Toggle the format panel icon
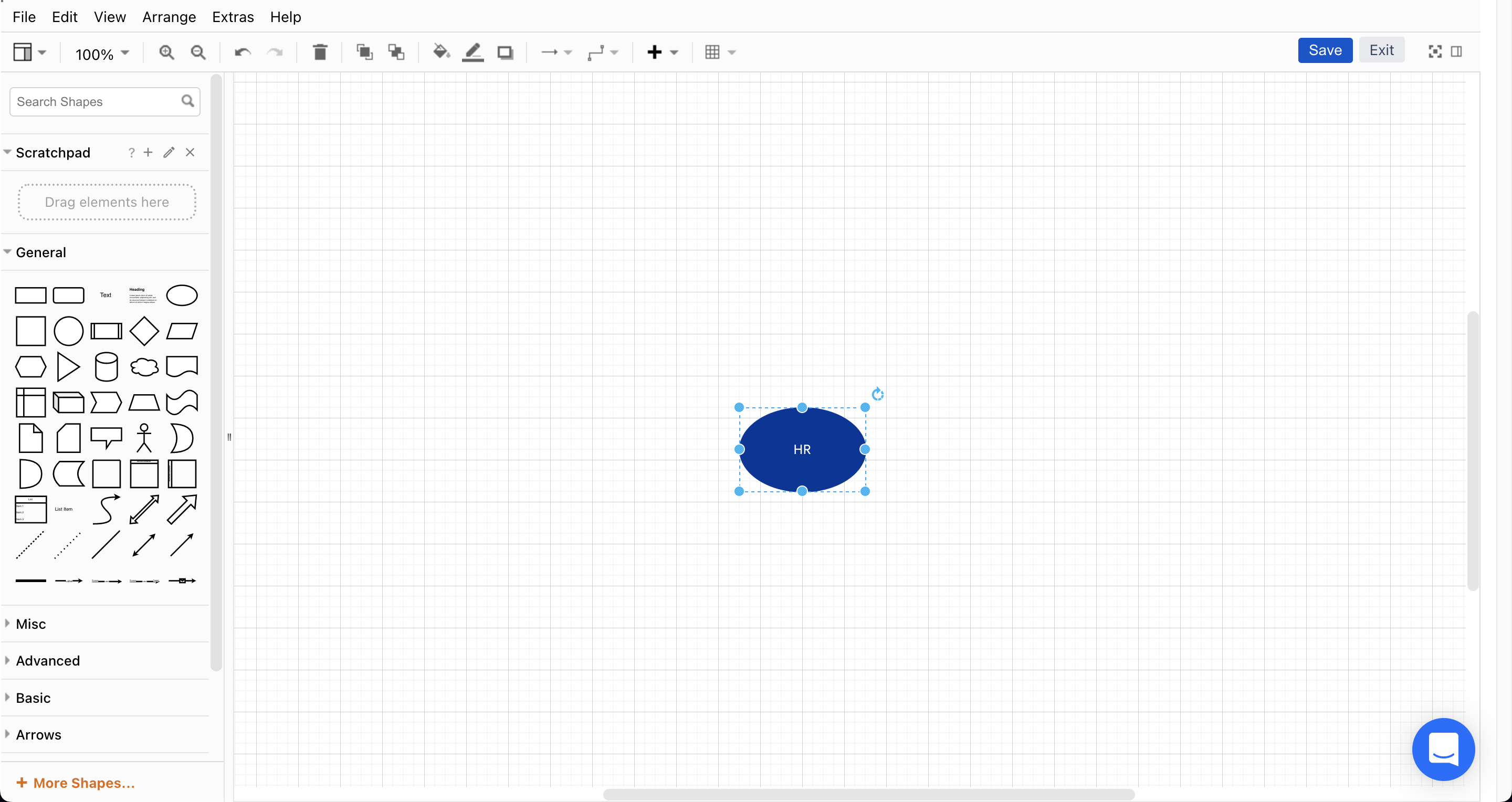 click(x=1456, y=51)
